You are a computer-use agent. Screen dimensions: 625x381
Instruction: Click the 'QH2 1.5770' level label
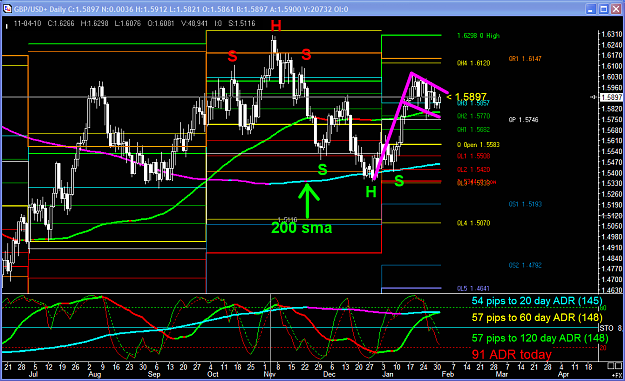click(473, 116)
